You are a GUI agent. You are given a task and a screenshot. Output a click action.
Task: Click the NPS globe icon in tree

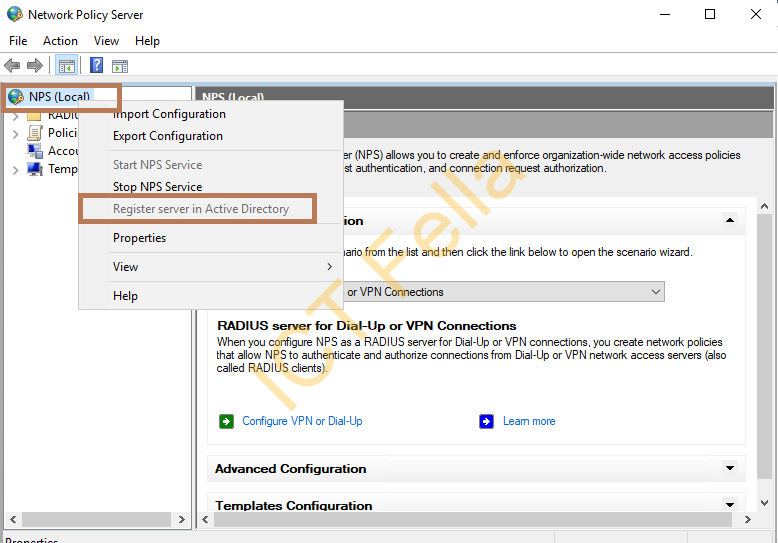16,96
